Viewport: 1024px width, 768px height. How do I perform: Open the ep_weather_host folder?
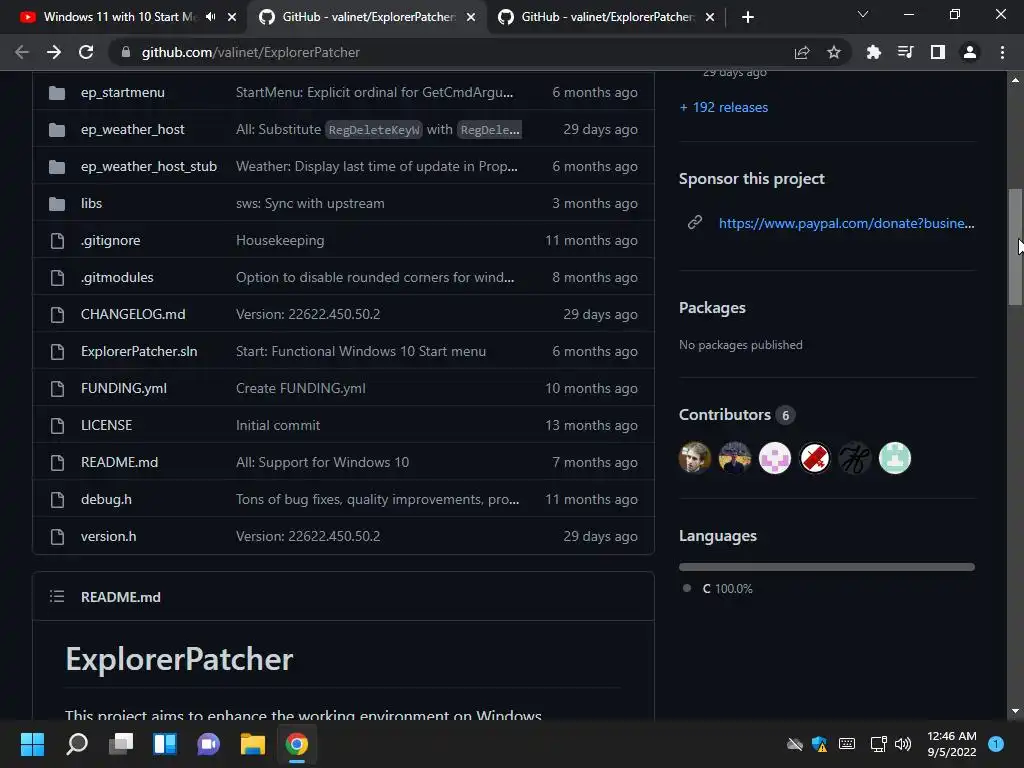(133, 129)
